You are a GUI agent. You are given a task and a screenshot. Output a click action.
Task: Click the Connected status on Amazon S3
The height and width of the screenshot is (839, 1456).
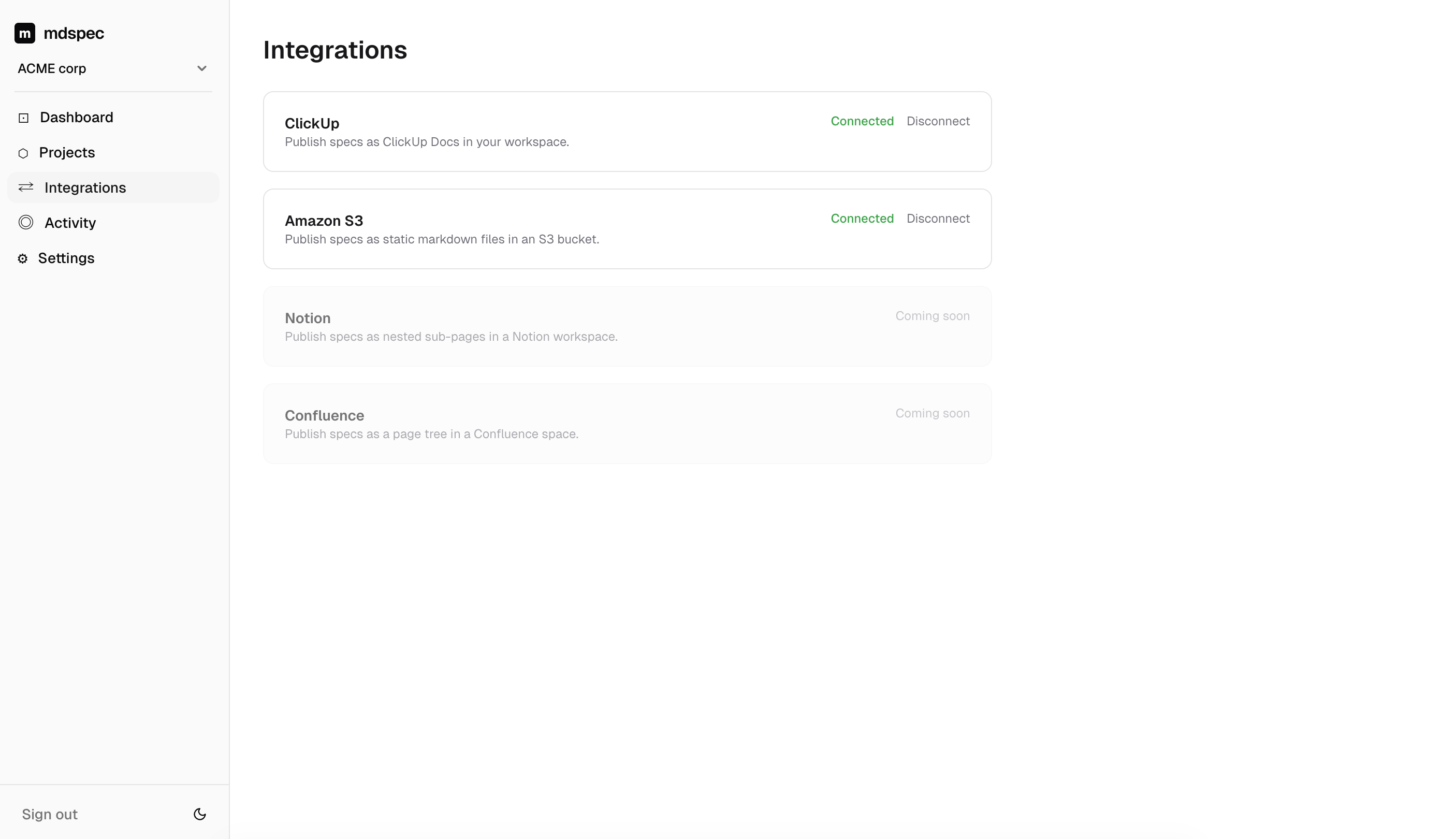[862, 219]
